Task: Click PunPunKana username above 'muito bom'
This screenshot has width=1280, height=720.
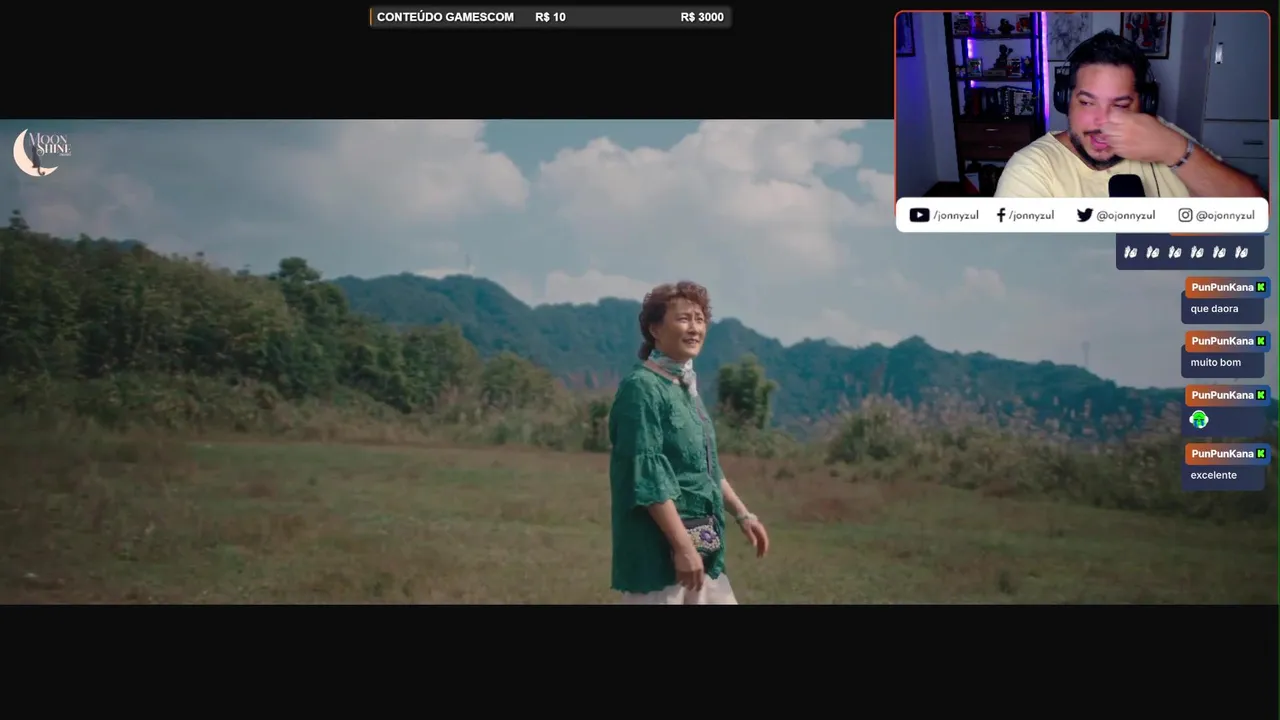Action: (x=1222, y=341)
